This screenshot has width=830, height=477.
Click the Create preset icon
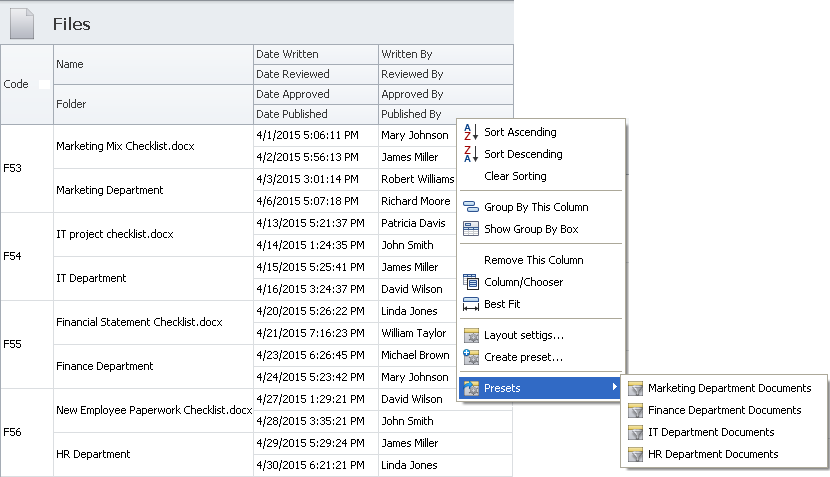[471, 357]
